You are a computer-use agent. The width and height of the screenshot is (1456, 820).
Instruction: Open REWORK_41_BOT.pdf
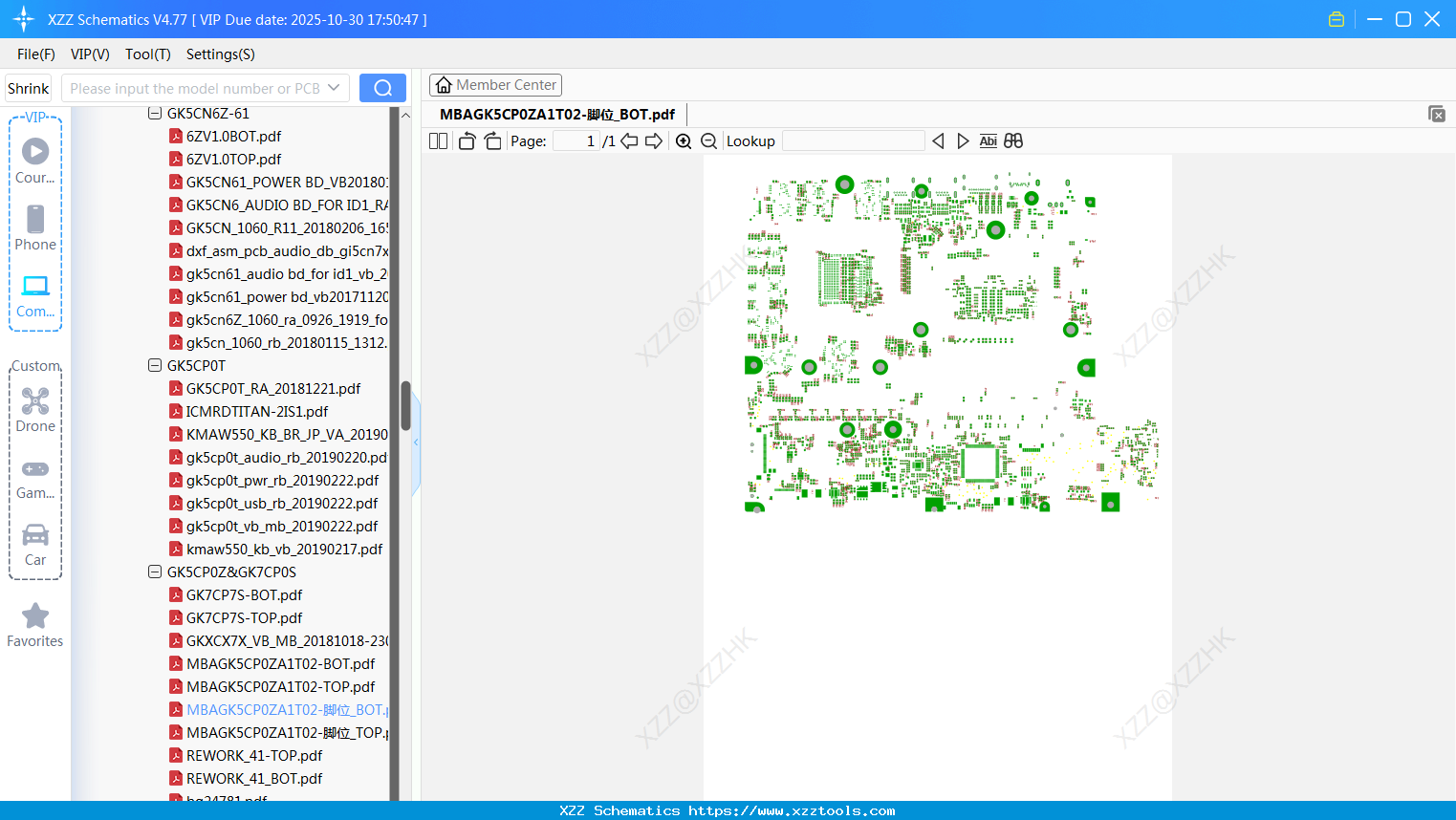[x=254, y=778]
